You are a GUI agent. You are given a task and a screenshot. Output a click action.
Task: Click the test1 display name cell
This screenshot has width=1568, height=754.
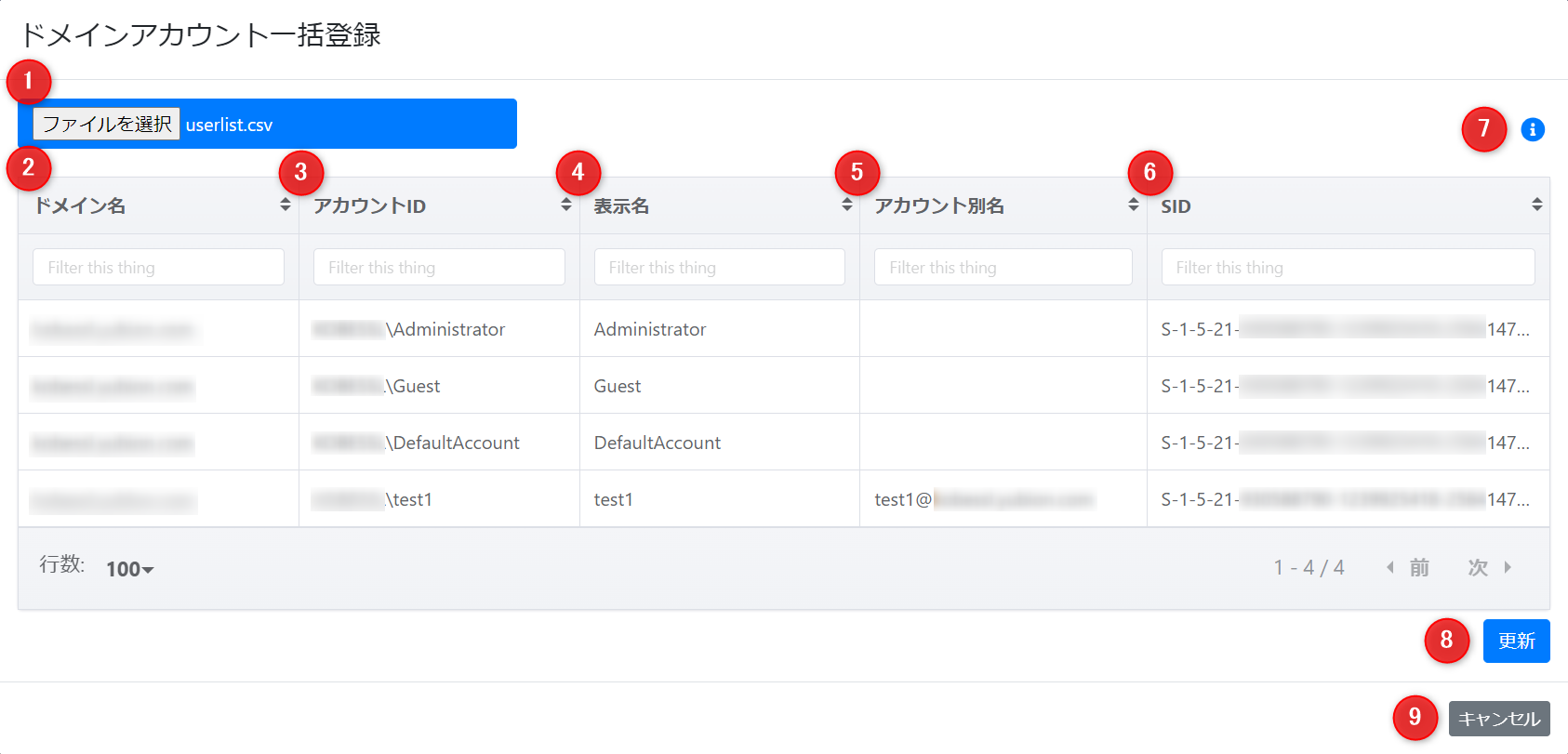click(720, 499)
